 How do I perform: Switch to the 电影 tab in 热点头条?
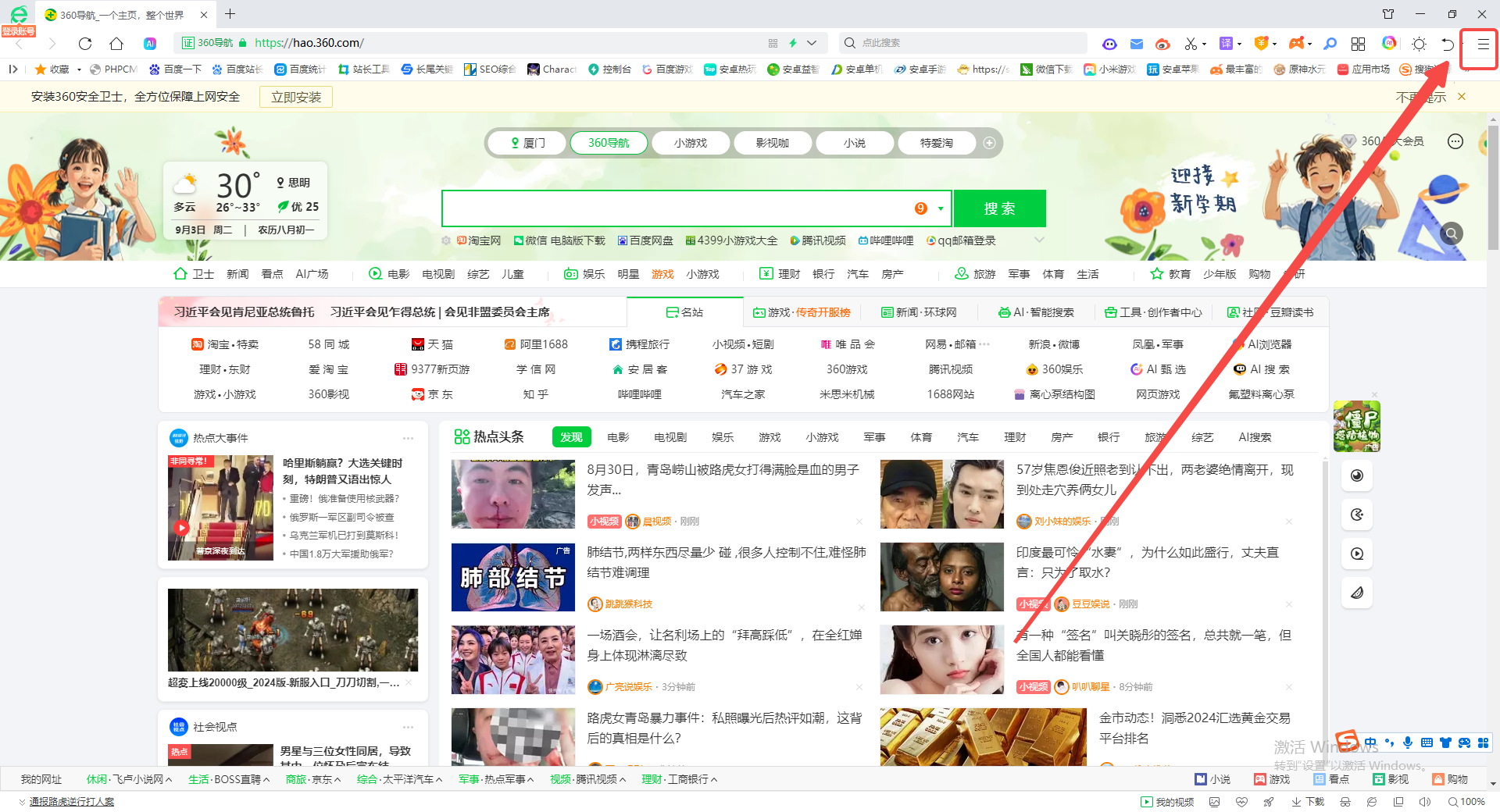click(618, 437)
